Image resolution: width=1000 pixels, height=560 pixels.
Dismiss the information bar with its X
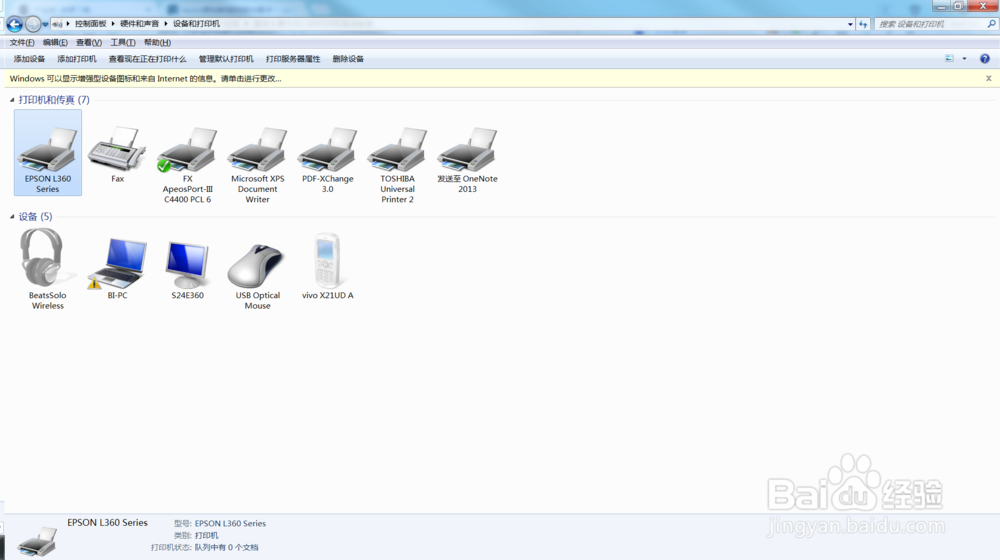(989, 78)
